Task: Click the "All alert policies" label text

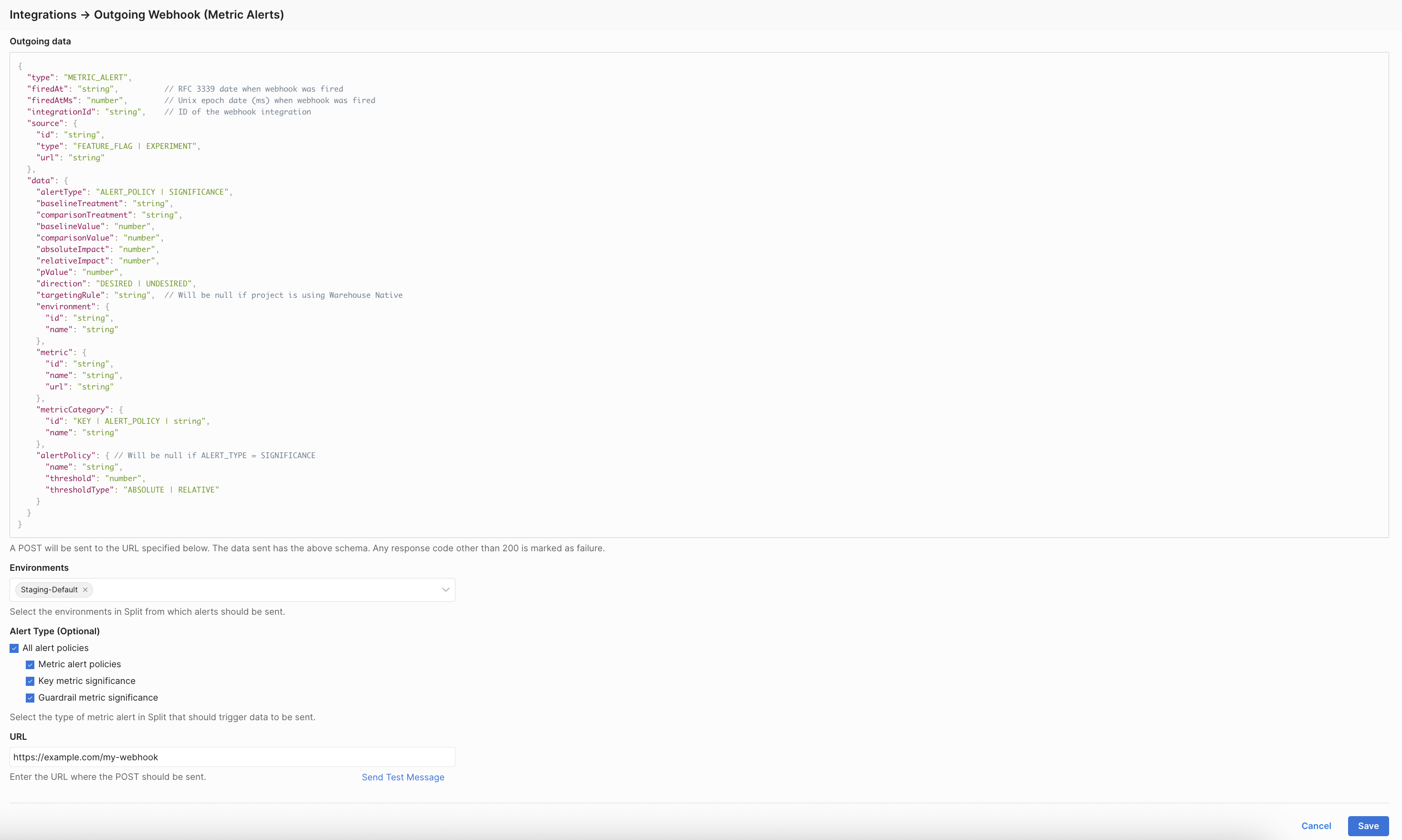Action: [x=55, y=648]
